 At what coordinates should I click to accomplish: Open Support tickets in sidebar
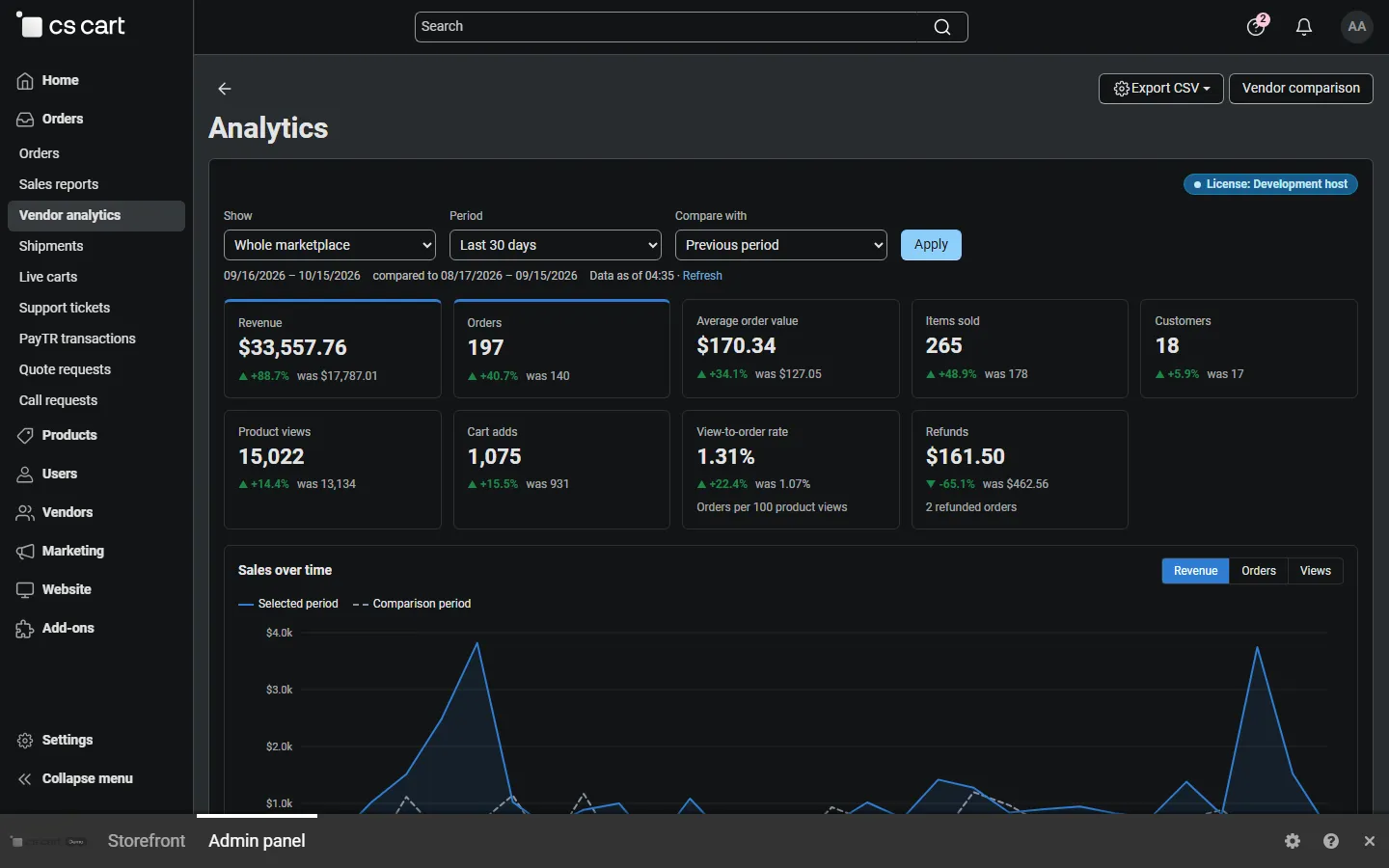click(x=65, y=308)
